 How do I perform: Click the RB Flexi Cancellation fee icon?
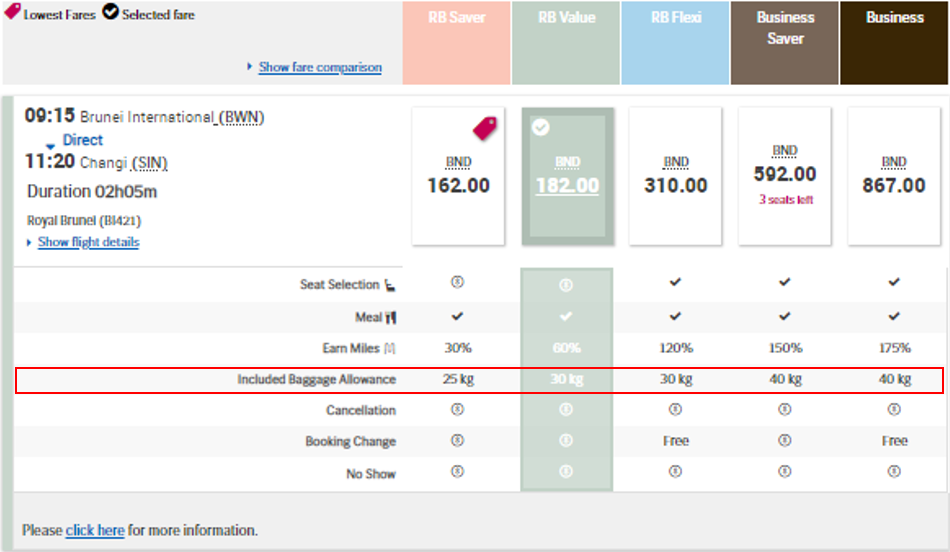click(x=675, y=410)
